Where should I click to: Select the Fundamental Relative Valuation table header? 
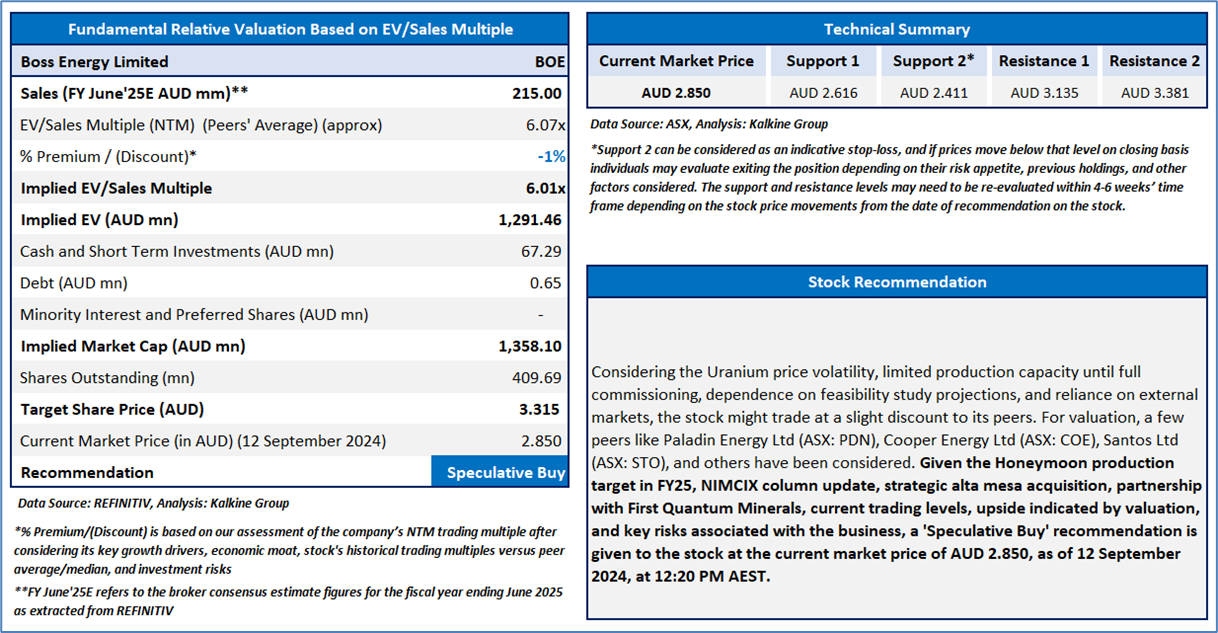[x=289, y=30]
